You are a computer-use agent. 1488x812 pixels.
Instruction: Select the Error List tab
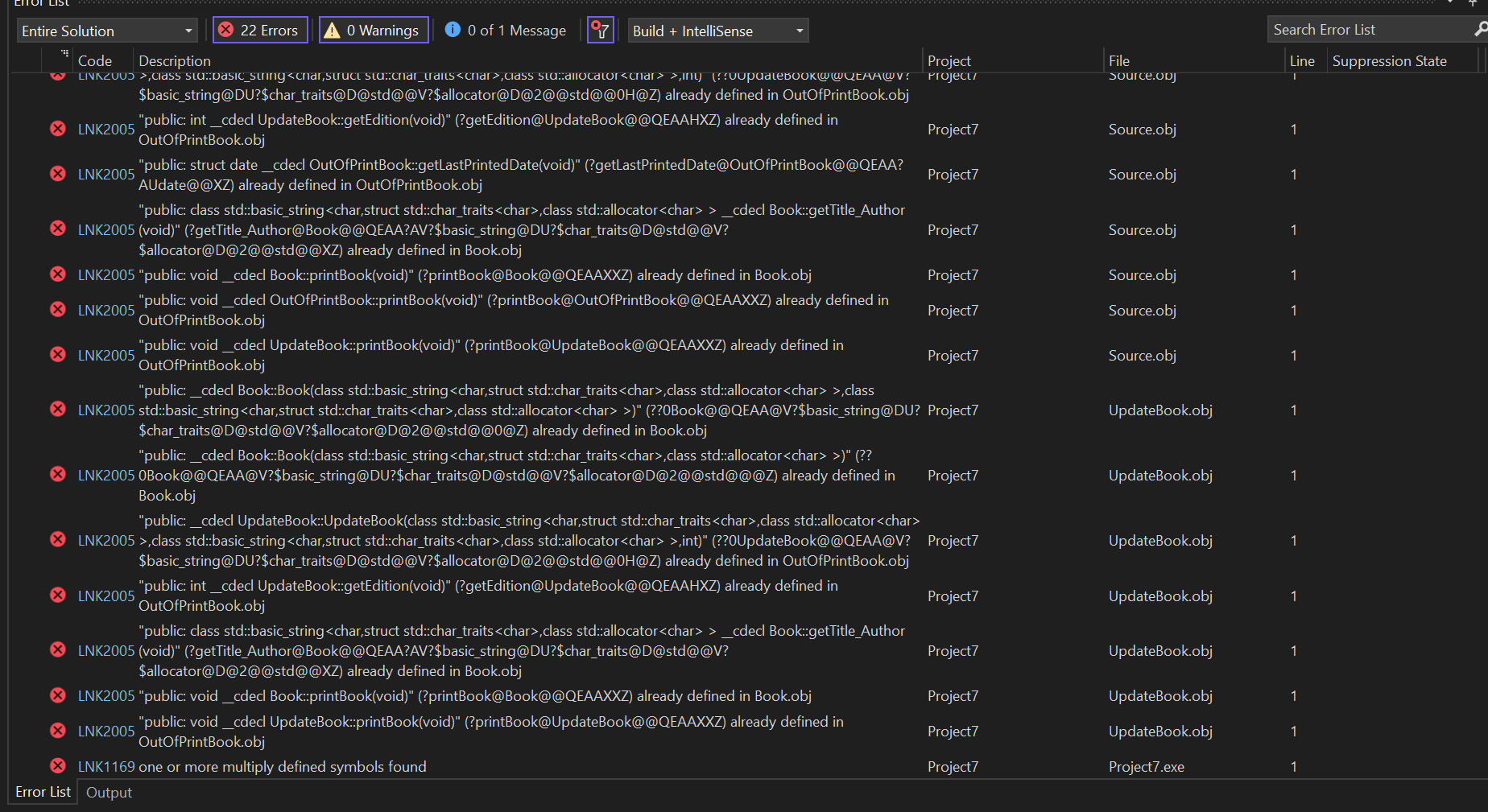click(x=42, y=792)
